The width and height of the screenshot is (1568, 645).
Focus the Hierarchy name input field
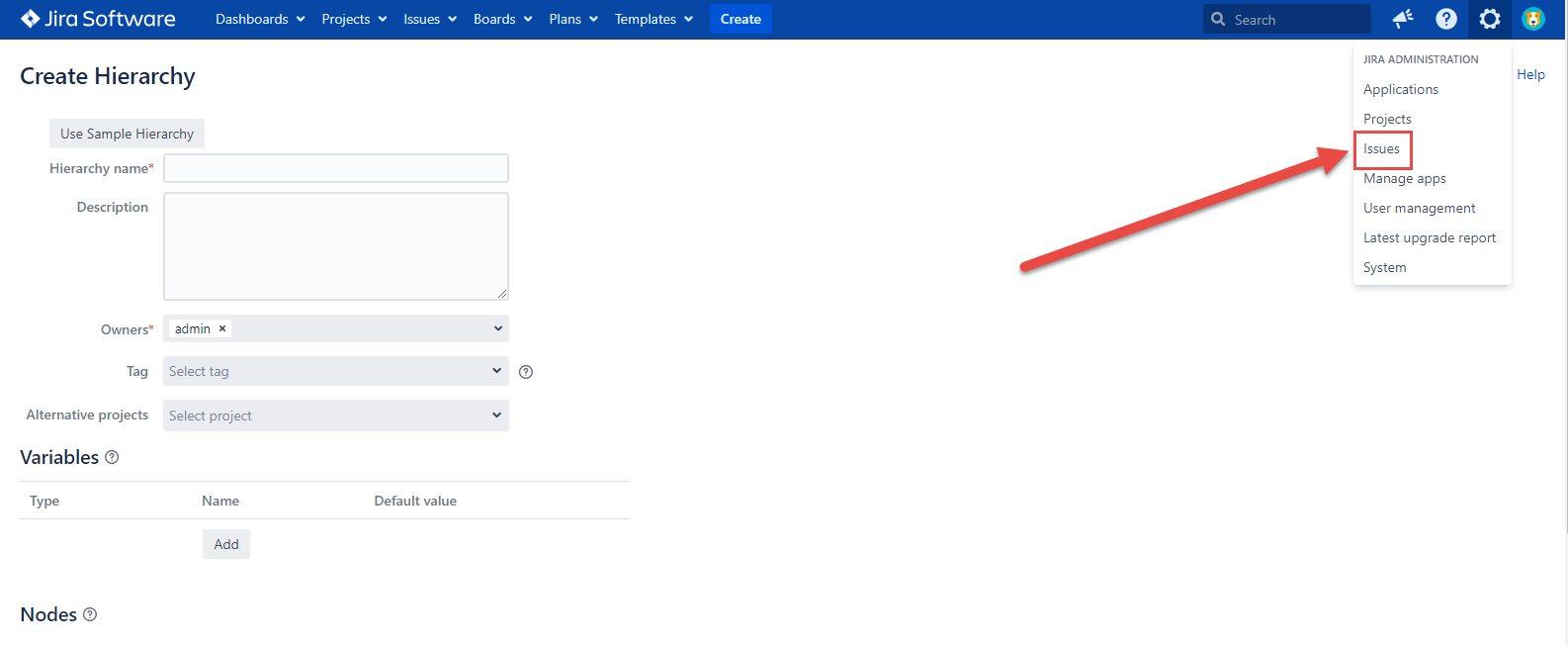(335, 168)
